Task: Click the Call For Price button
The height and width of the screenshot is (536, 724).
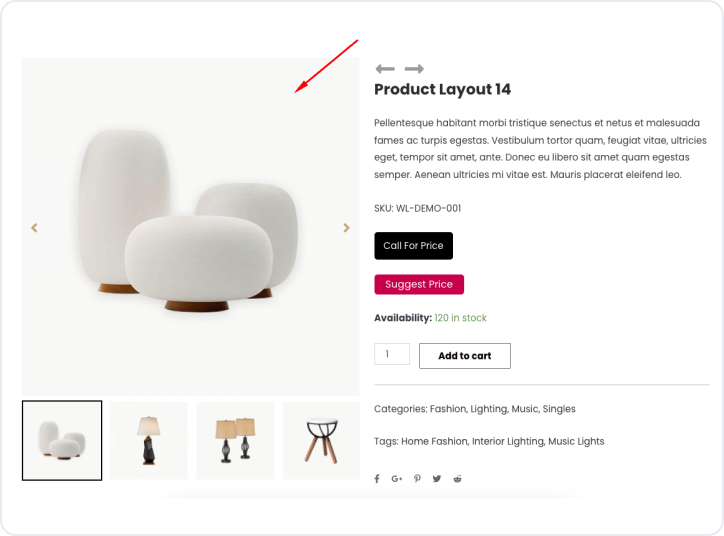Action: point(413,246)
